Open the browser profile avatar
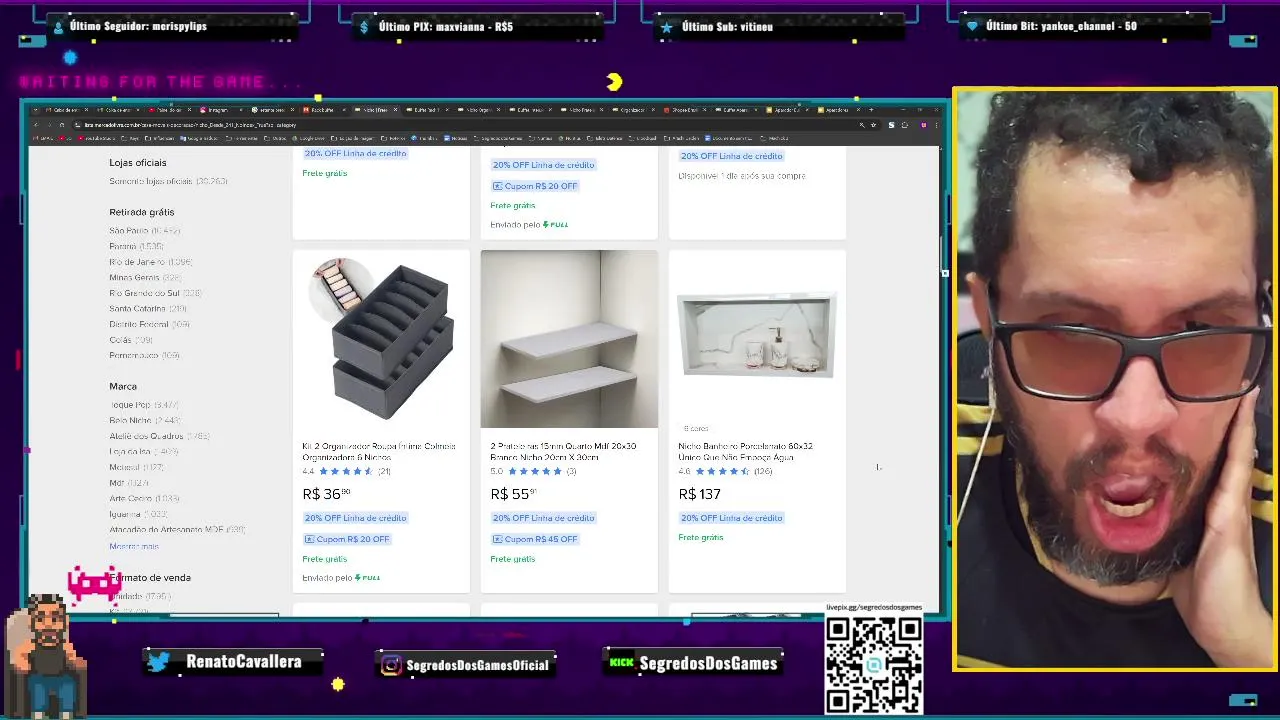 (x=923, y=125)
